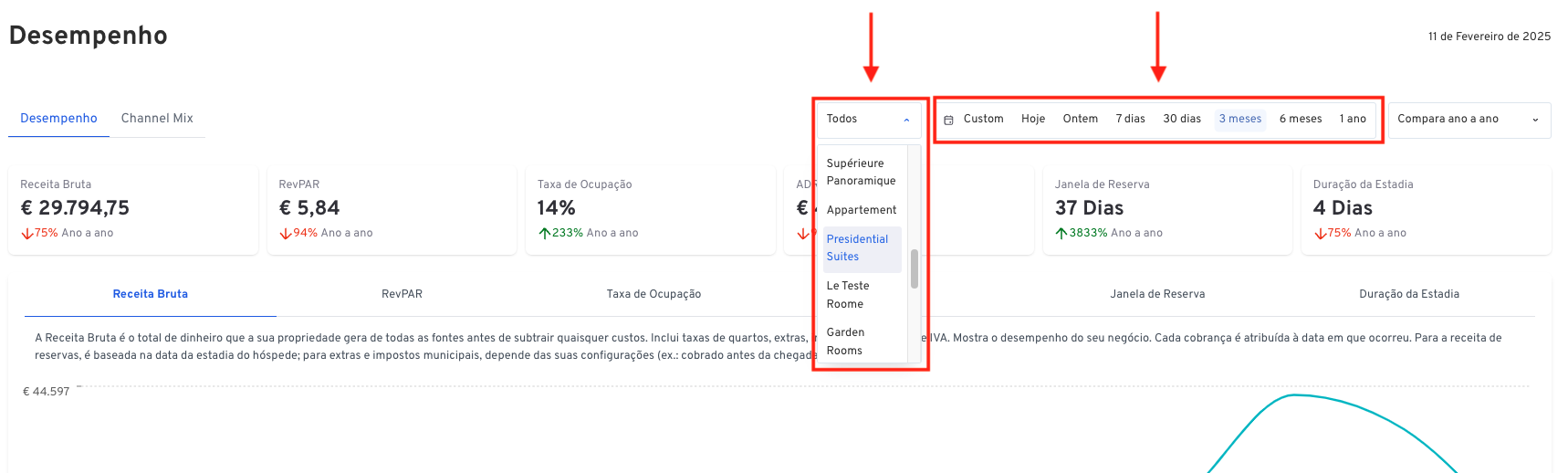Select the Ontem date filter
This screenshot has width=1568, height=473.
tap(1081, 119)
